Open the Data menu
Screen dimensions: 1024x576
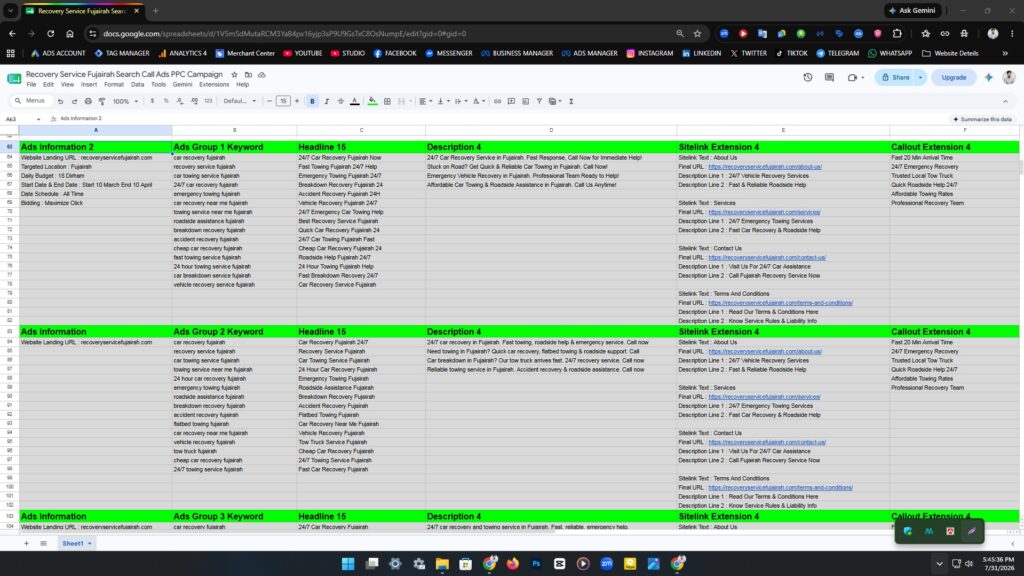tap(137, 84)
